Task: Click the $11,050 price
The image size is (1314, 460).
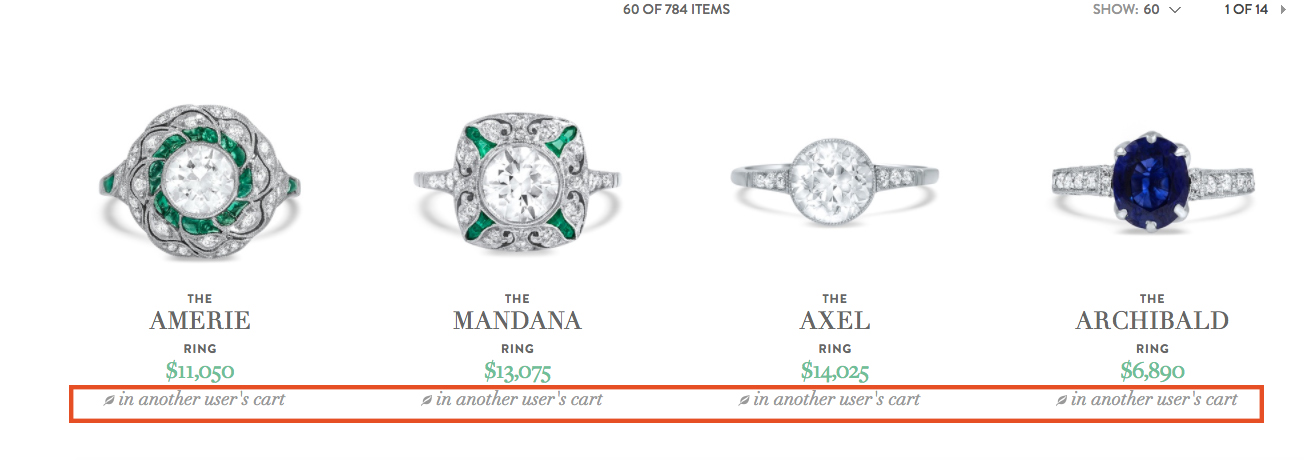Action: 200,372
